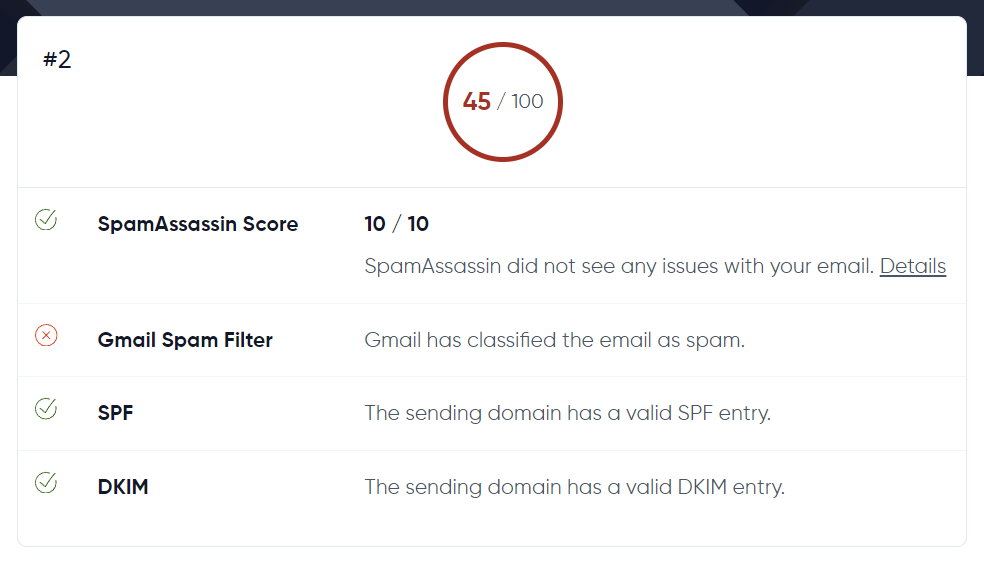The image size is (984, 564).
Task: Select the DKIM row heading
Action: (x=123, y=487)
